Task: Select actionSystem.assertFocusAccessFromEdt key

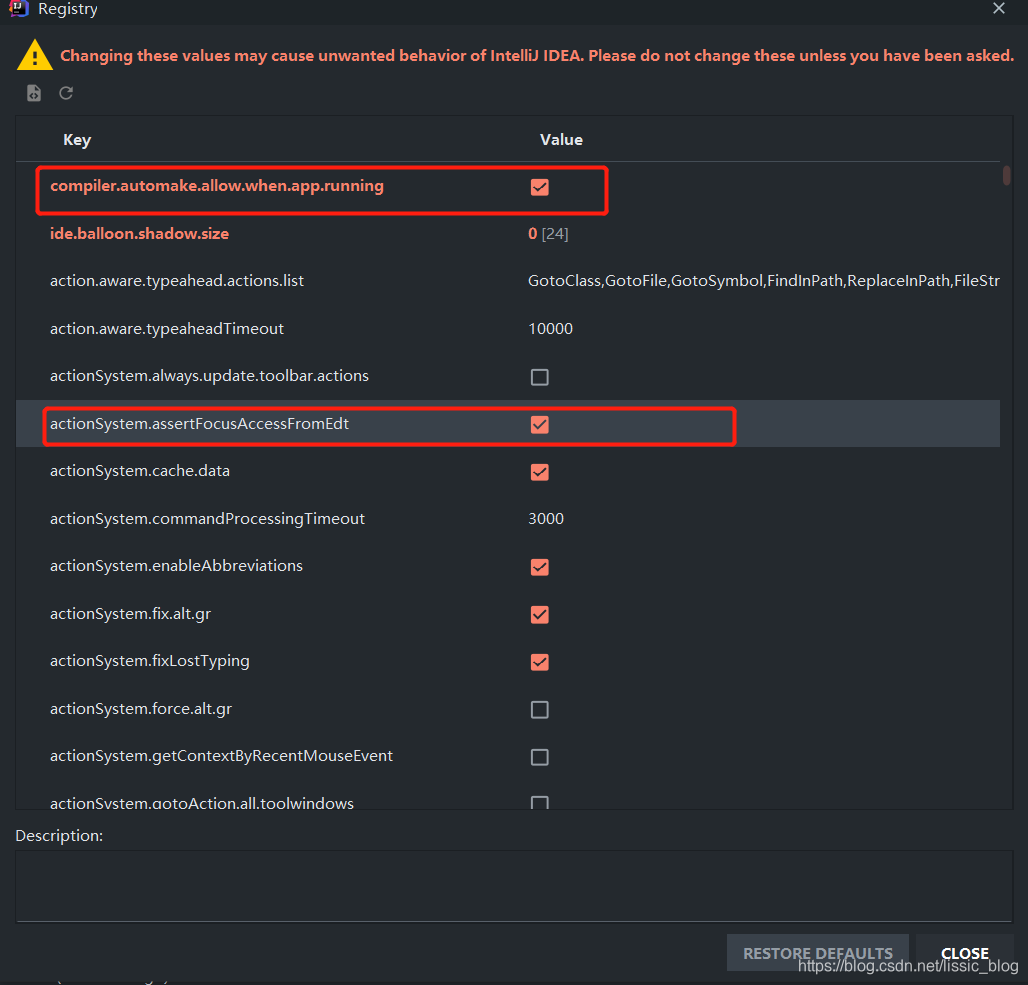Action: click(x=200, y=424)
